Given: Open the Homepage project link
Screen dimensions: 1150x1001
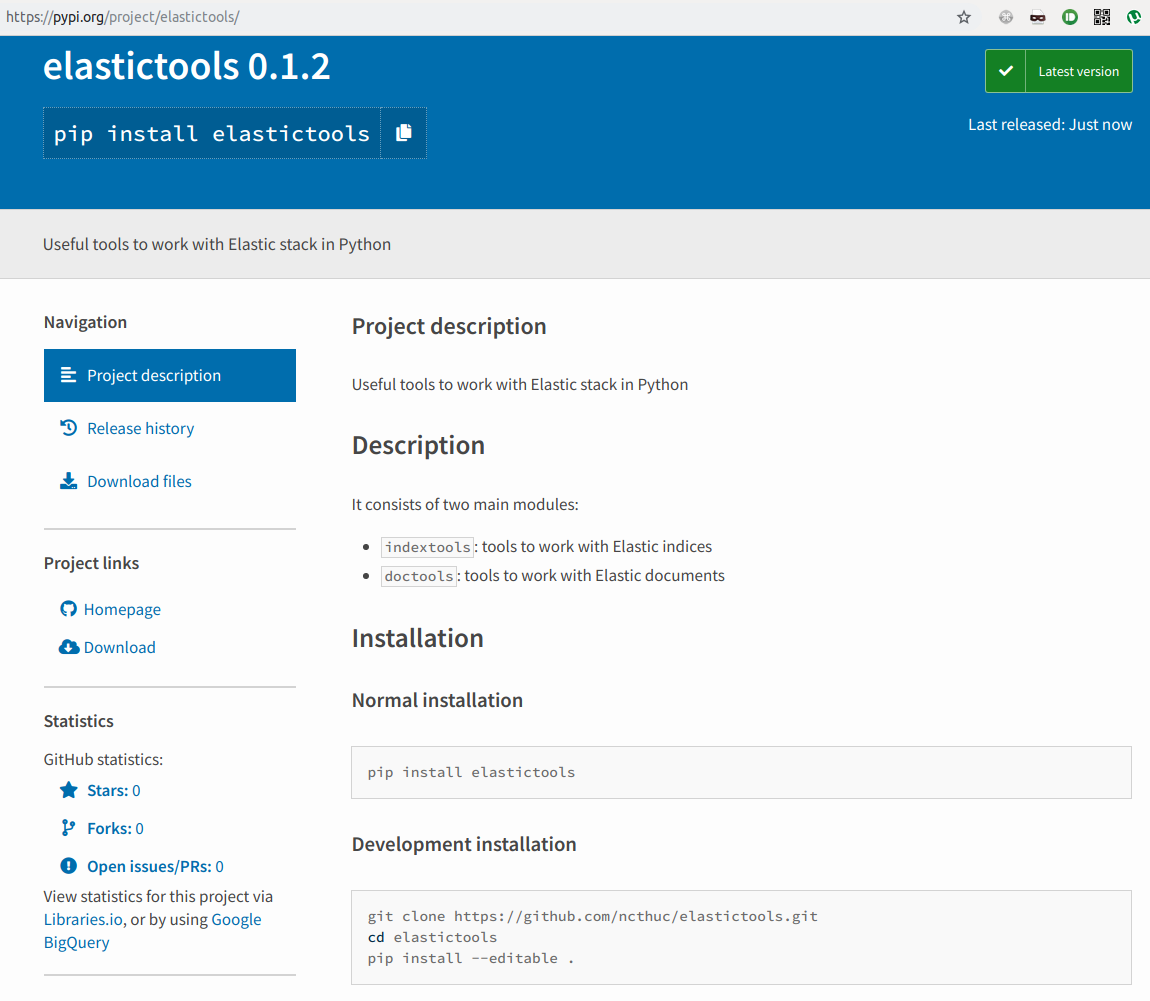Looking at the screenshot, I should click(122, 609).
